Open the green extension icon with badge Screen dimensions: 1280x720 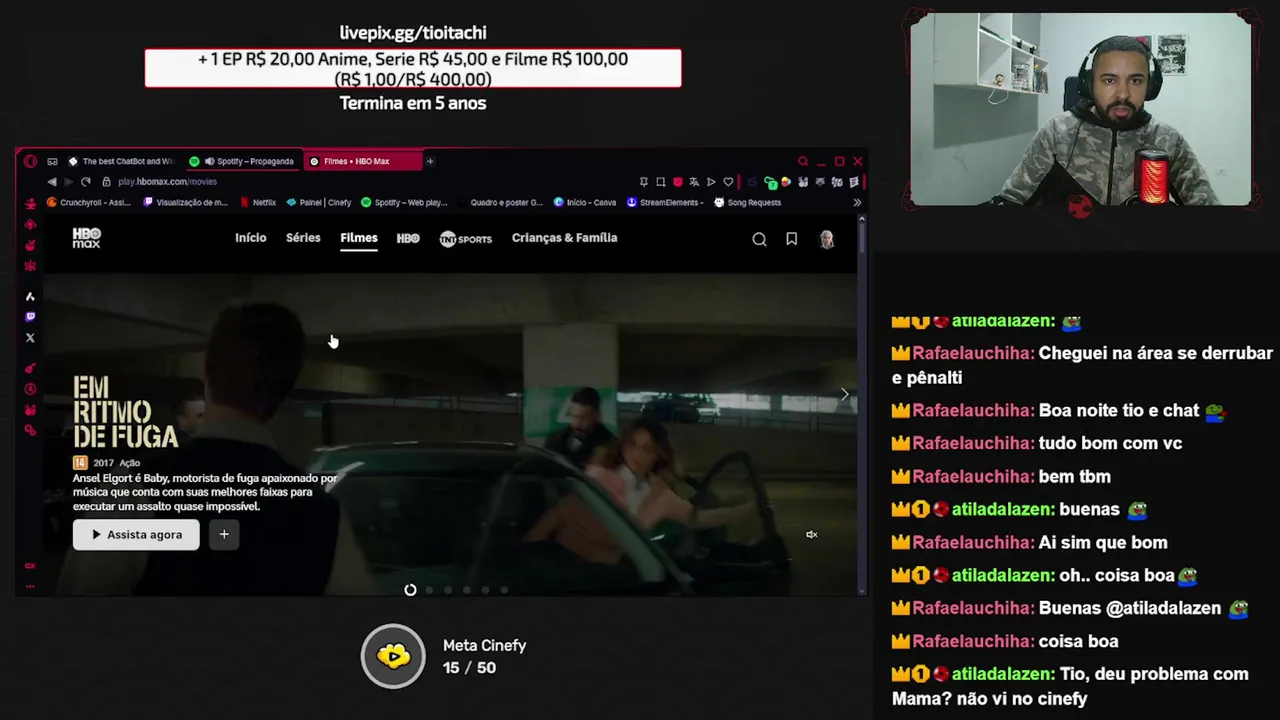point(770,183)
